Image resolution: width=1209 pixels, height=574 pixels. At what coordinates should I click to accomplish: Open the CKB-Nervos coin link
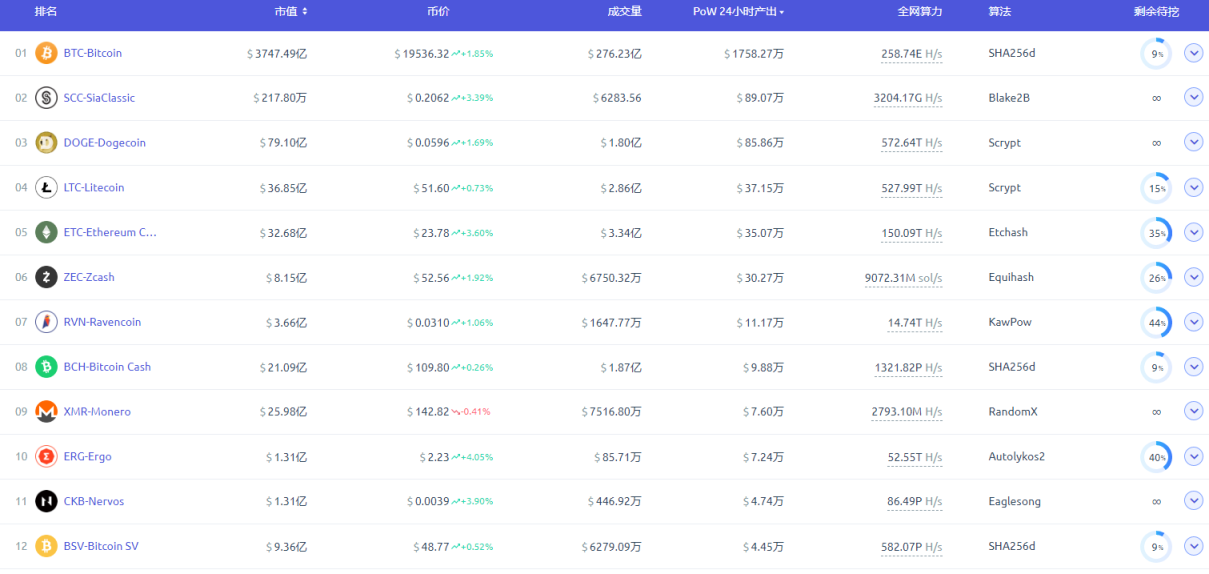[x=94, y=502]
